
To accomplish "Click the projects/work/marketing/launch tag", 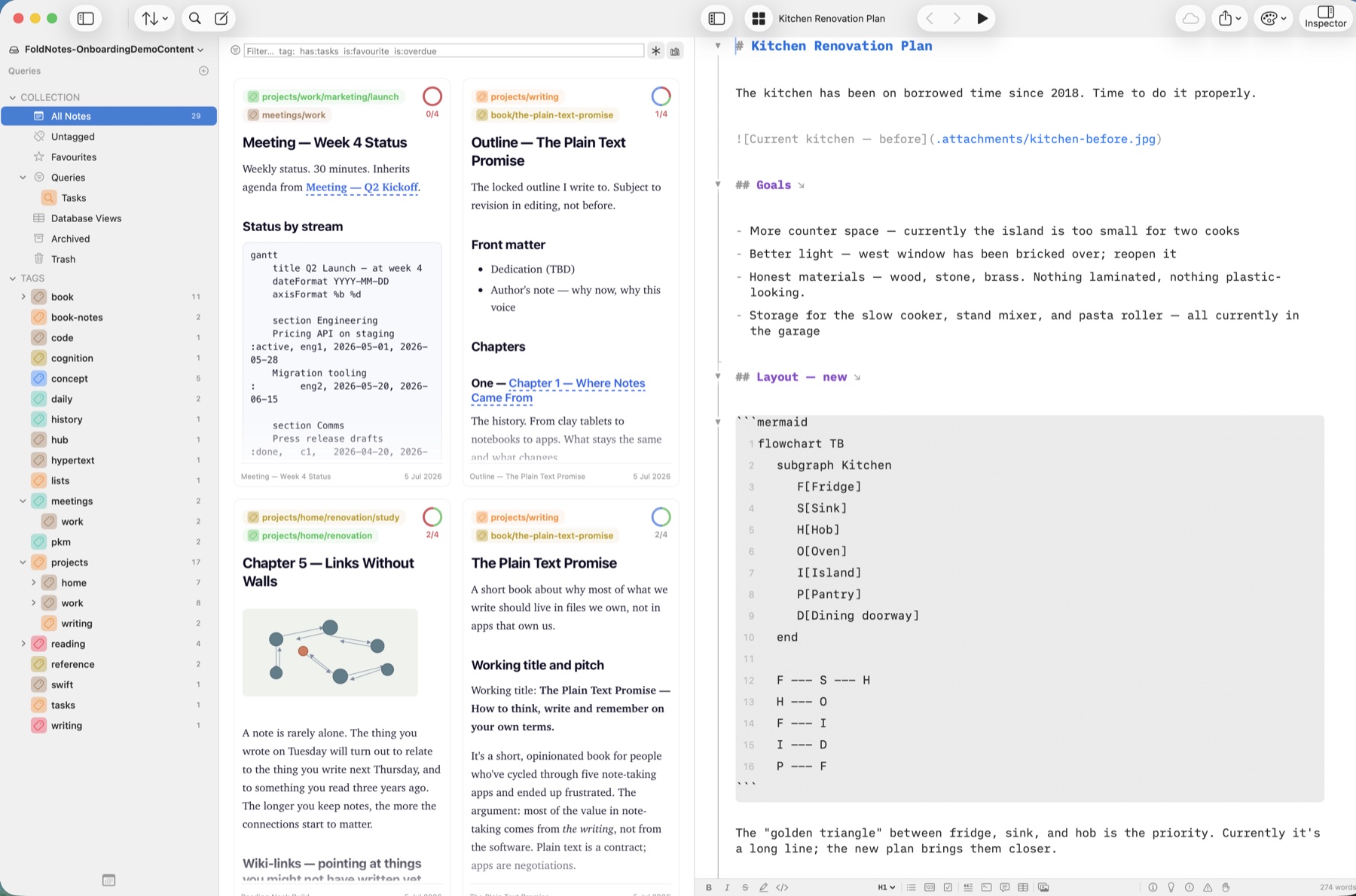I will tap(324, 96).
